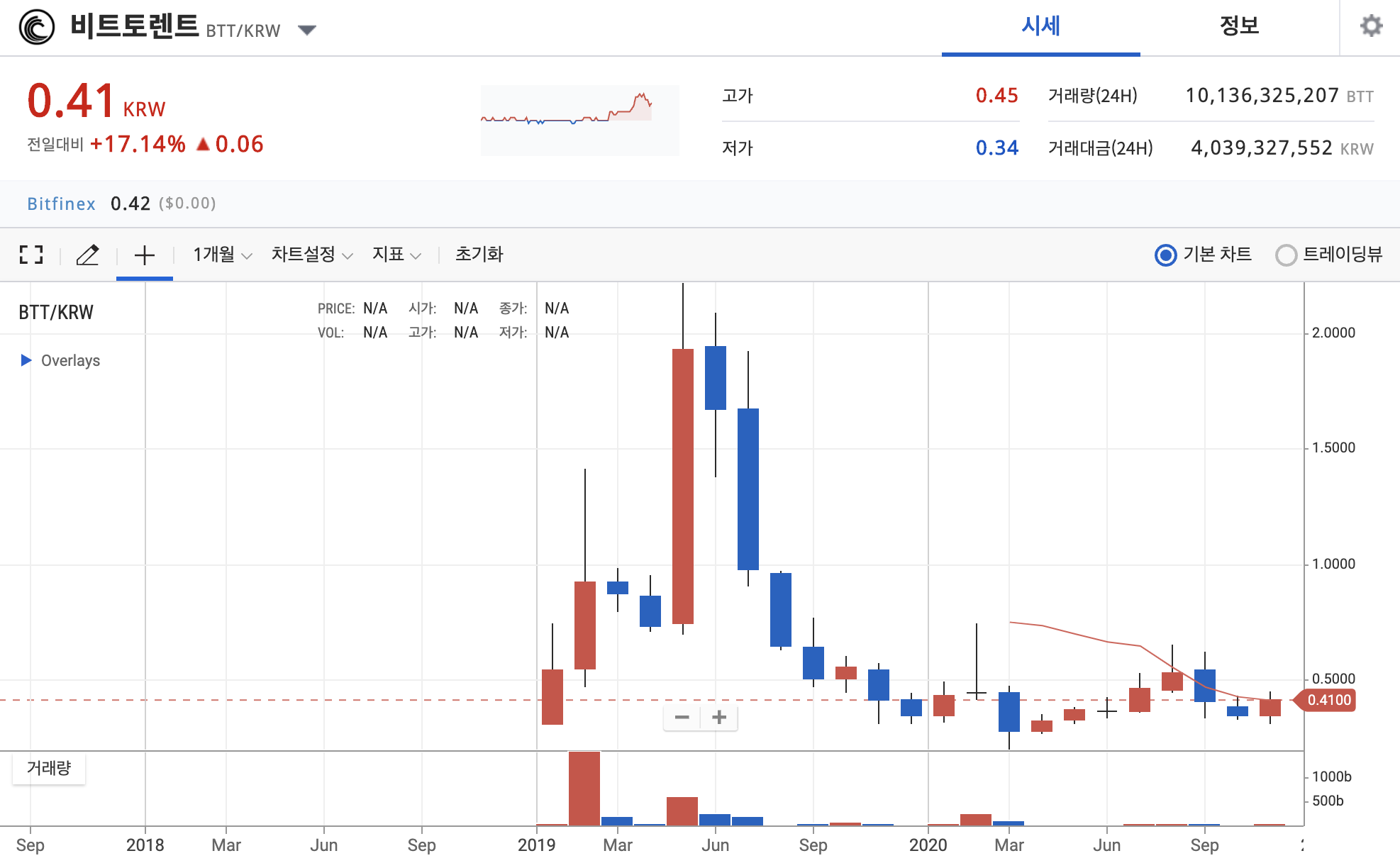Select the 기본 차트 radio option
Image resolution: width=1400 pixels, height=868 pixels.
coord(1165,255)
